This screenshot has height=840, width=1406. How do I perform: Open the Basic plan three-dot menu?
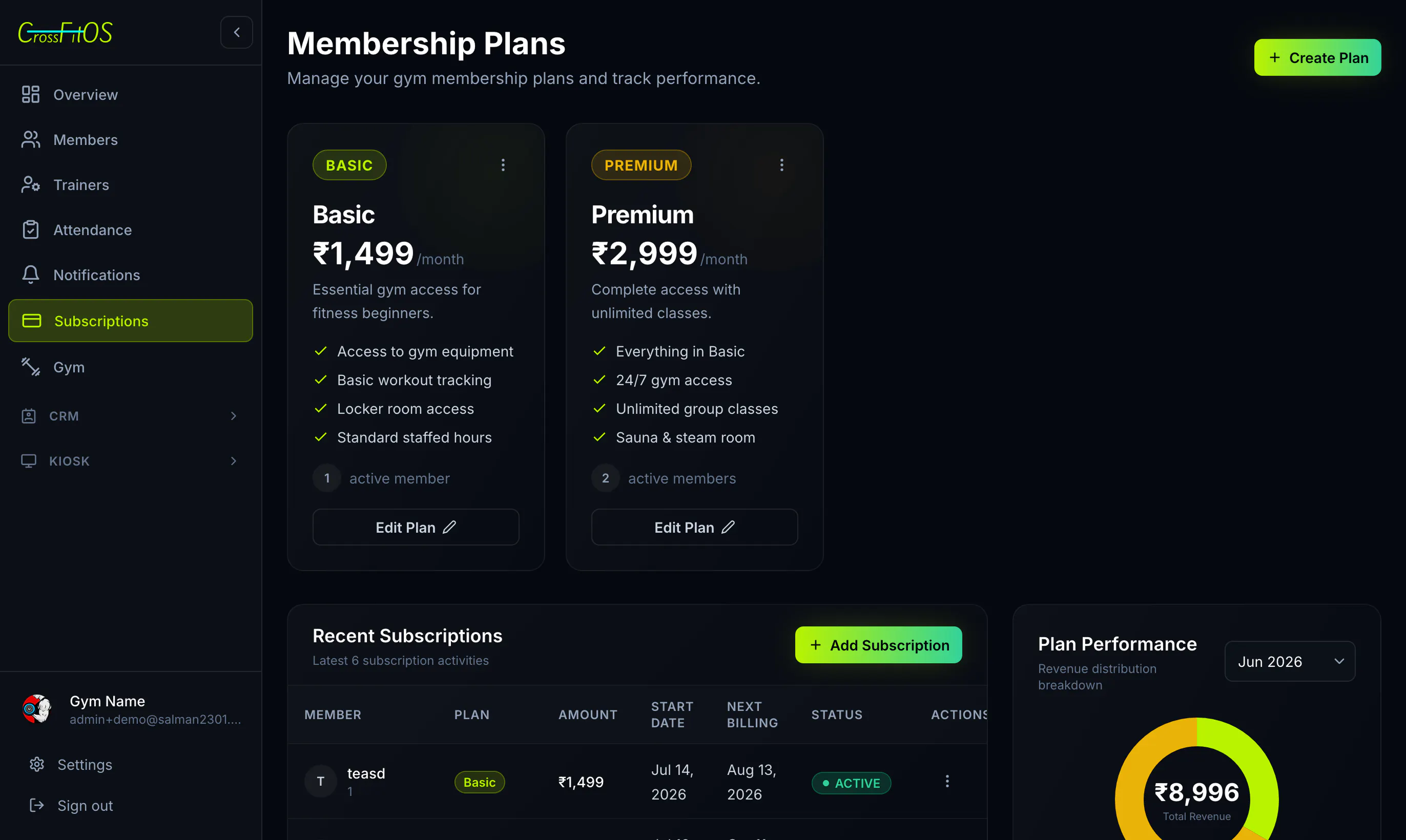pyautogui.click(x=503, y=165)
